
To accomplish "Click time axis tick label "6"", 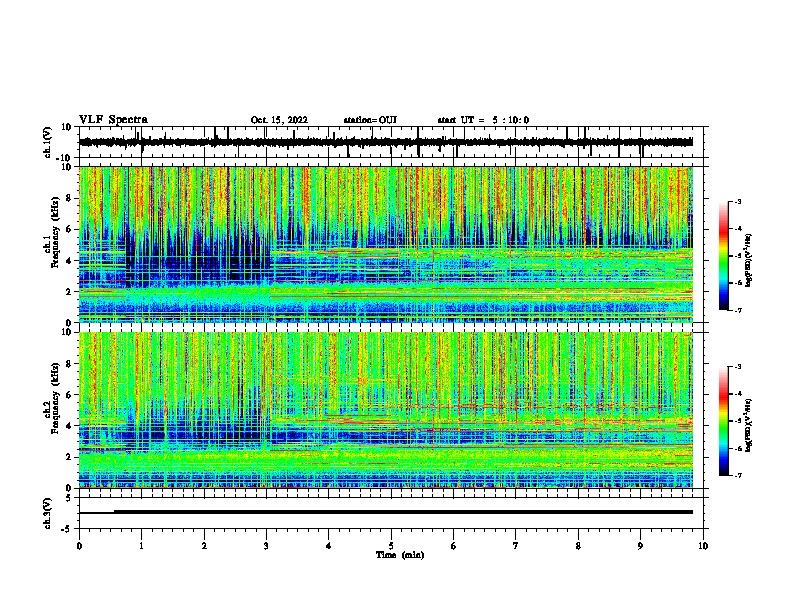I will point(454,546).
